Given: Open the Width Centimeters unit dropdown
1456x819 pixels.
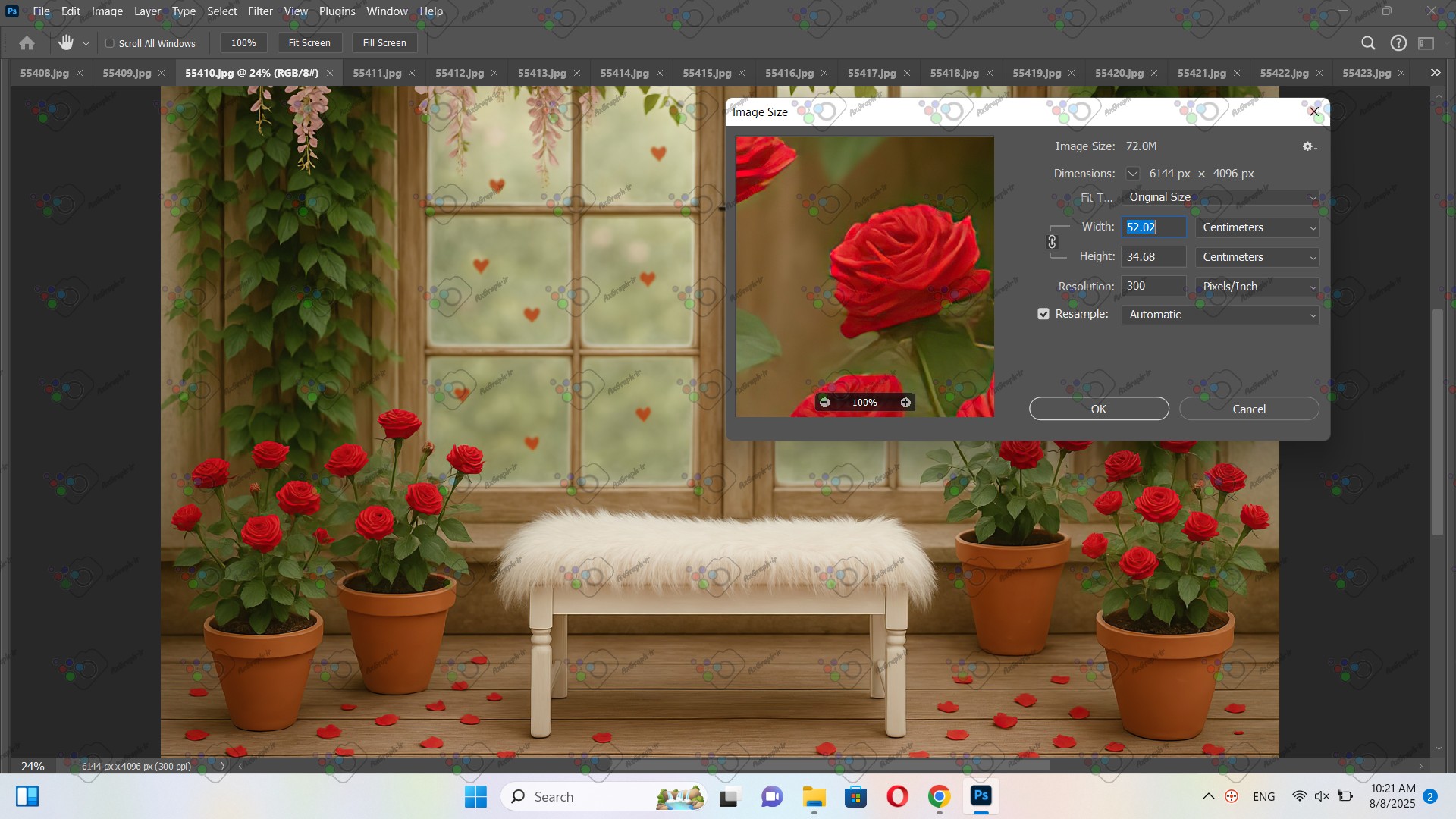Looking at the screenshot, I should (1257, 227).
